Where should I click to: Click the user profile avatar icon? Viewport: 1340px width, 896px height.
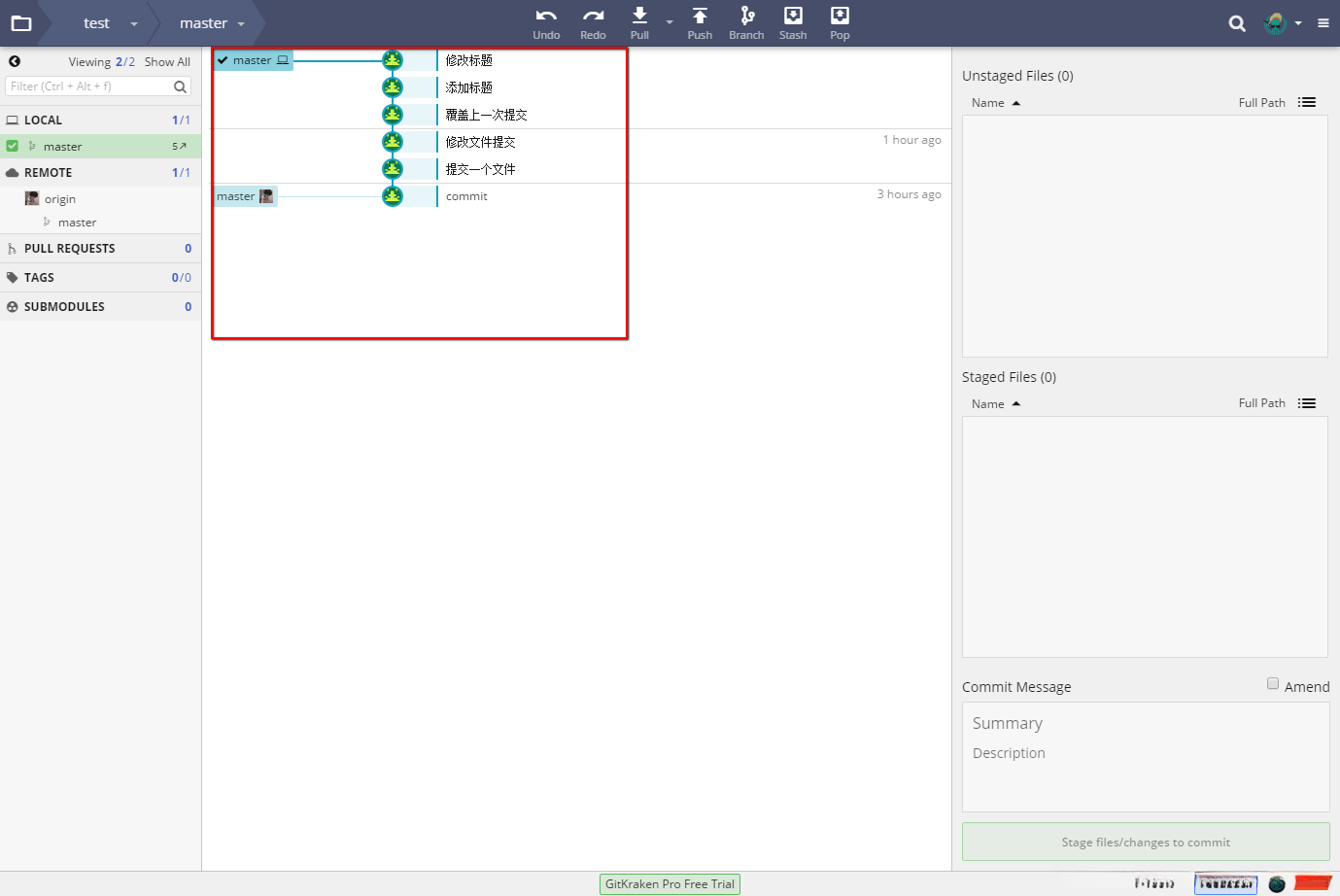[x=1275, y=23]
